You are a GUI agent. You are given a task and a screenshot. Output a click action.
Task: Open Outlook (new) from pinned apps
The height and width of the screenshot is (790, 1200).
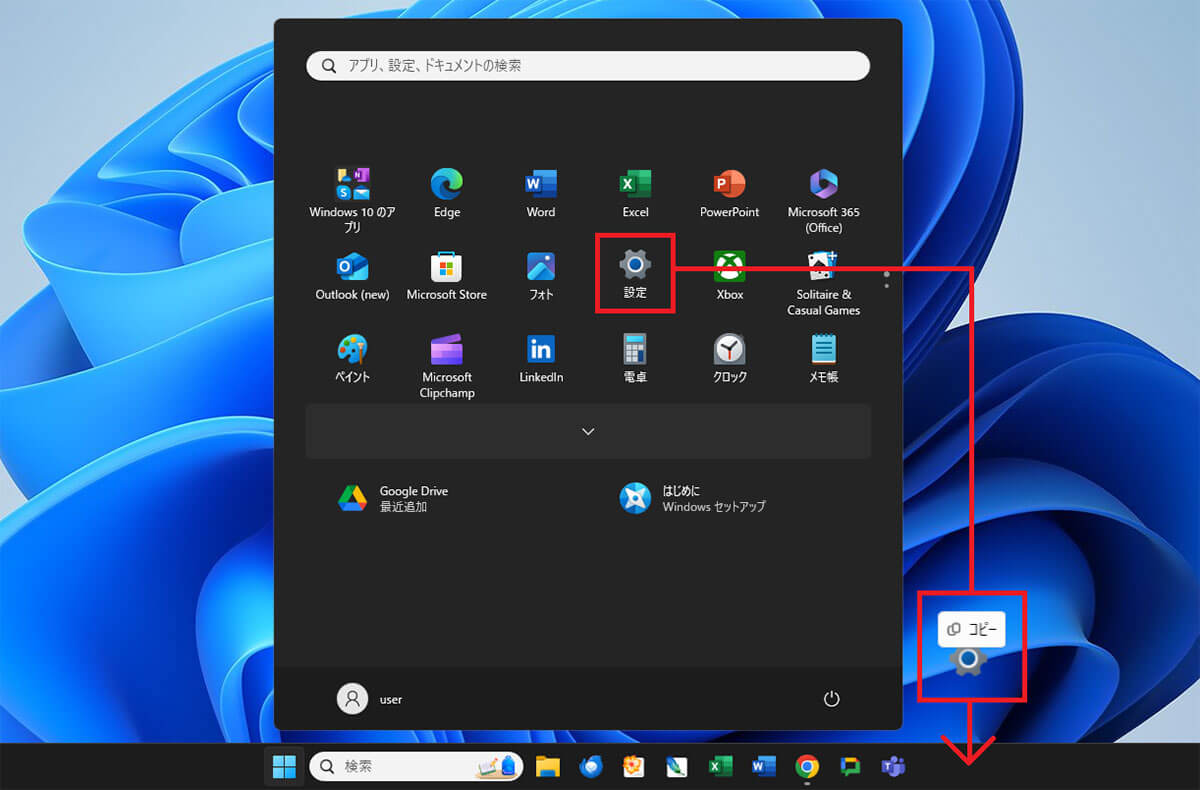pyautogui.click(x=352, y=275)
